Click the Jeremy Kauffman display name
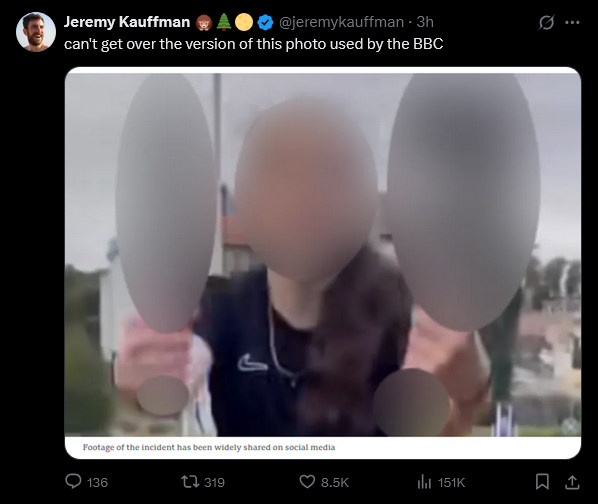 pyautogui.click(x=127, y=22)
